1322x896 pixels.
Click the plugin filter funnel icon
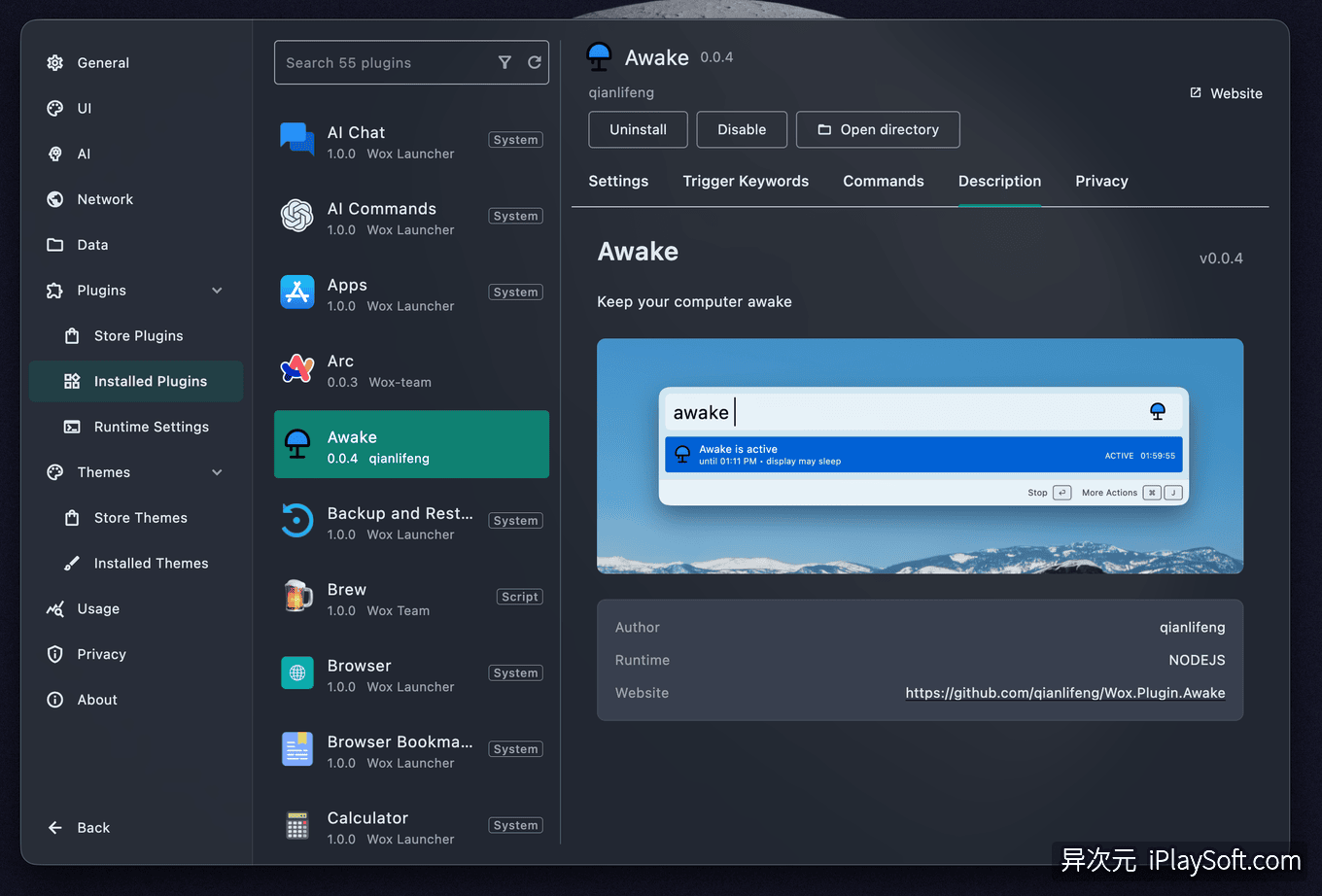coord(504,62)
